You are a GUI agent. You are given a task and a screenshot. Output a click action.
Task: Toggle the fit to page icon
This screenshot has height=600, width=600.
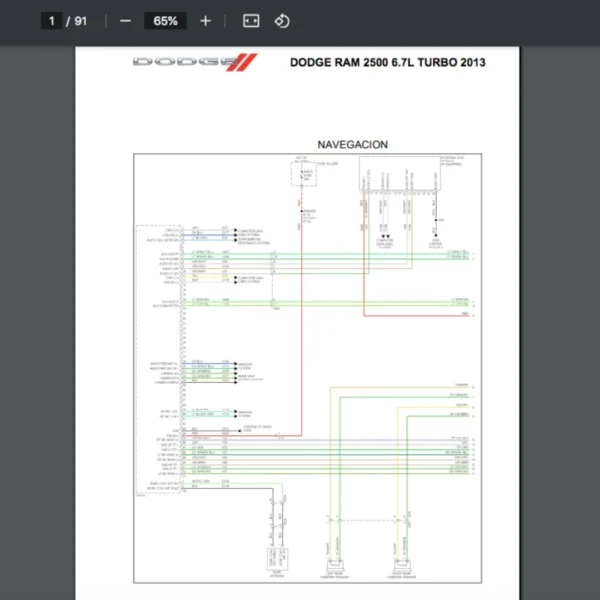point(251,21)
